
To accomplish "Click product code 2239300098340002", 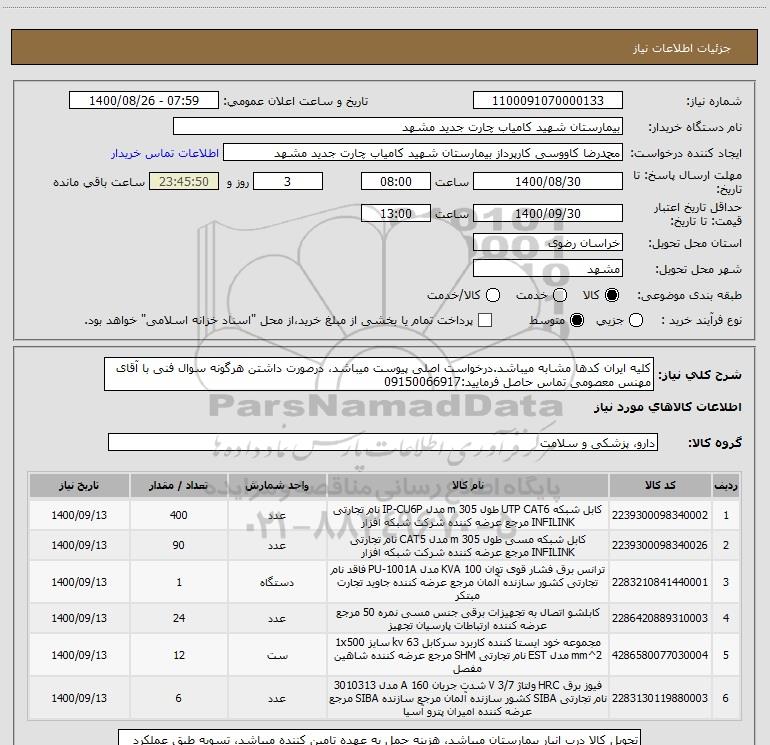I will (x=660, y=515).
